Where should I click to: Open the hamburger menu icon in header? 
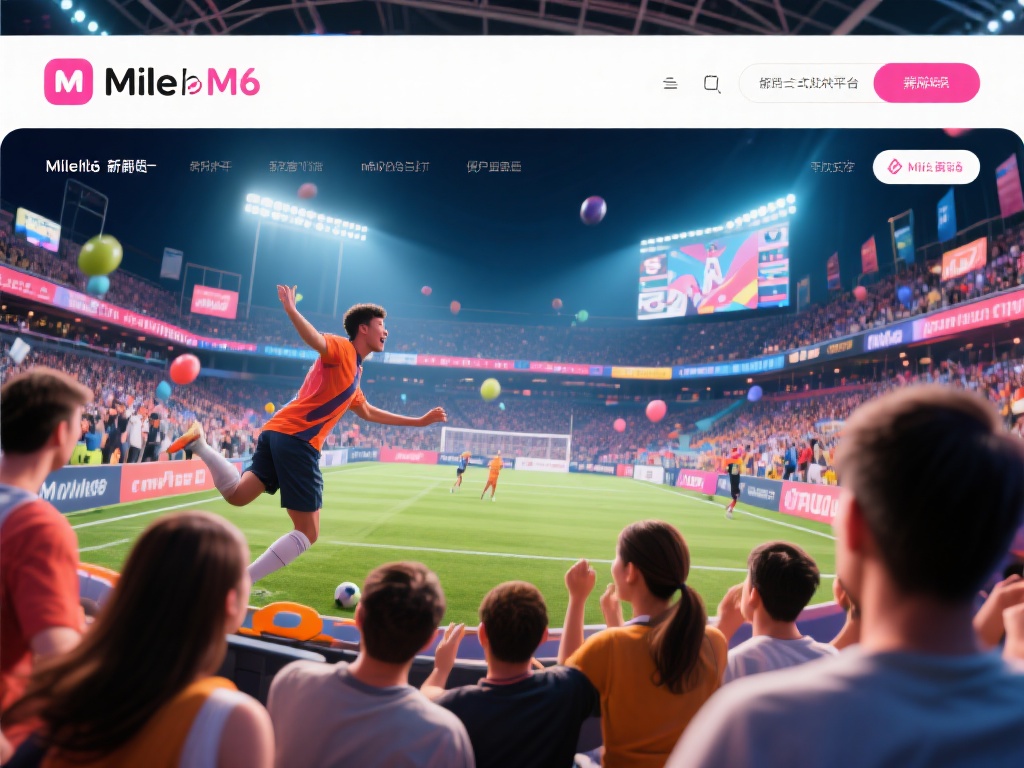click(x=670, y=84)
